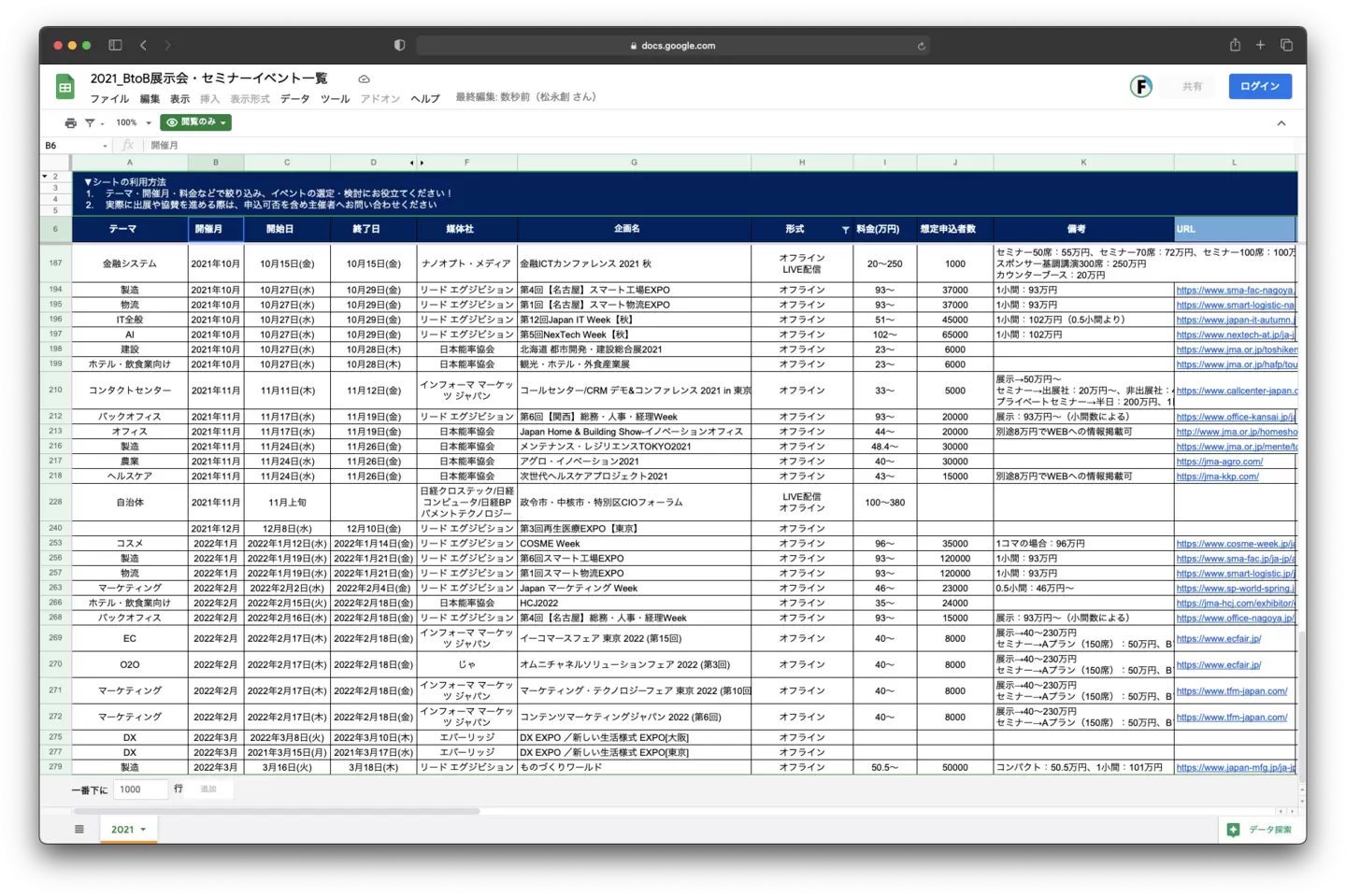Screen dimensions: 1346x896
Task: Open the ヘルプ menu
Action: pyautogui.click(x=425, y=99)
